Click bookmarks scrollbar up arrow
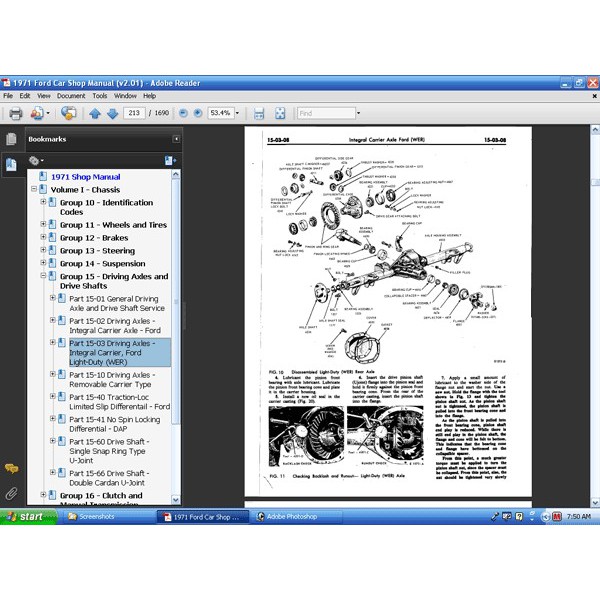The height and width of the screenshot is (600, 600). pyautogui.click(x=176, y=174)
